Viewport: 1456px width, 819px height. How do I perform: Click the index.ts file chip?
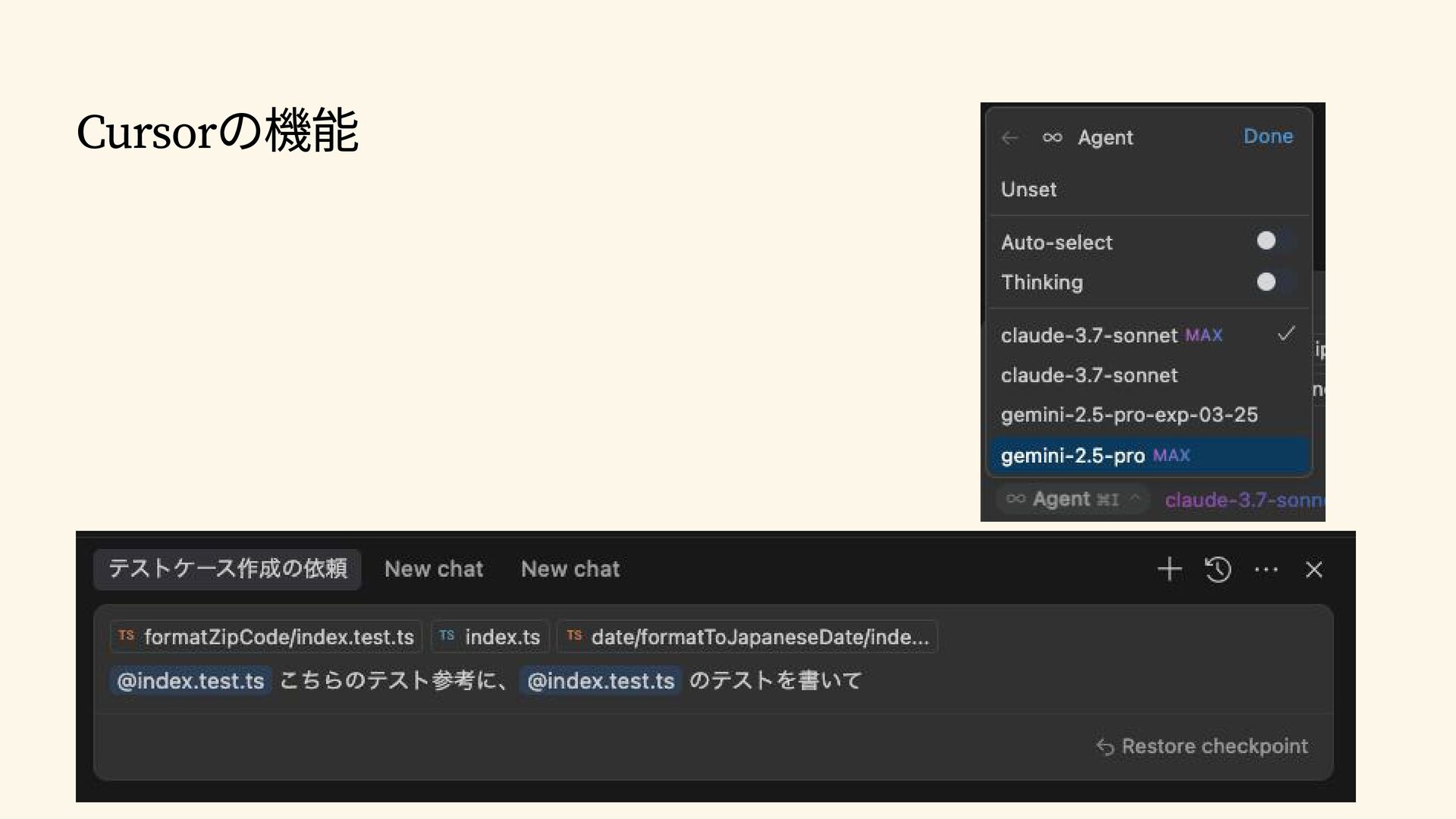coord(490,637)
